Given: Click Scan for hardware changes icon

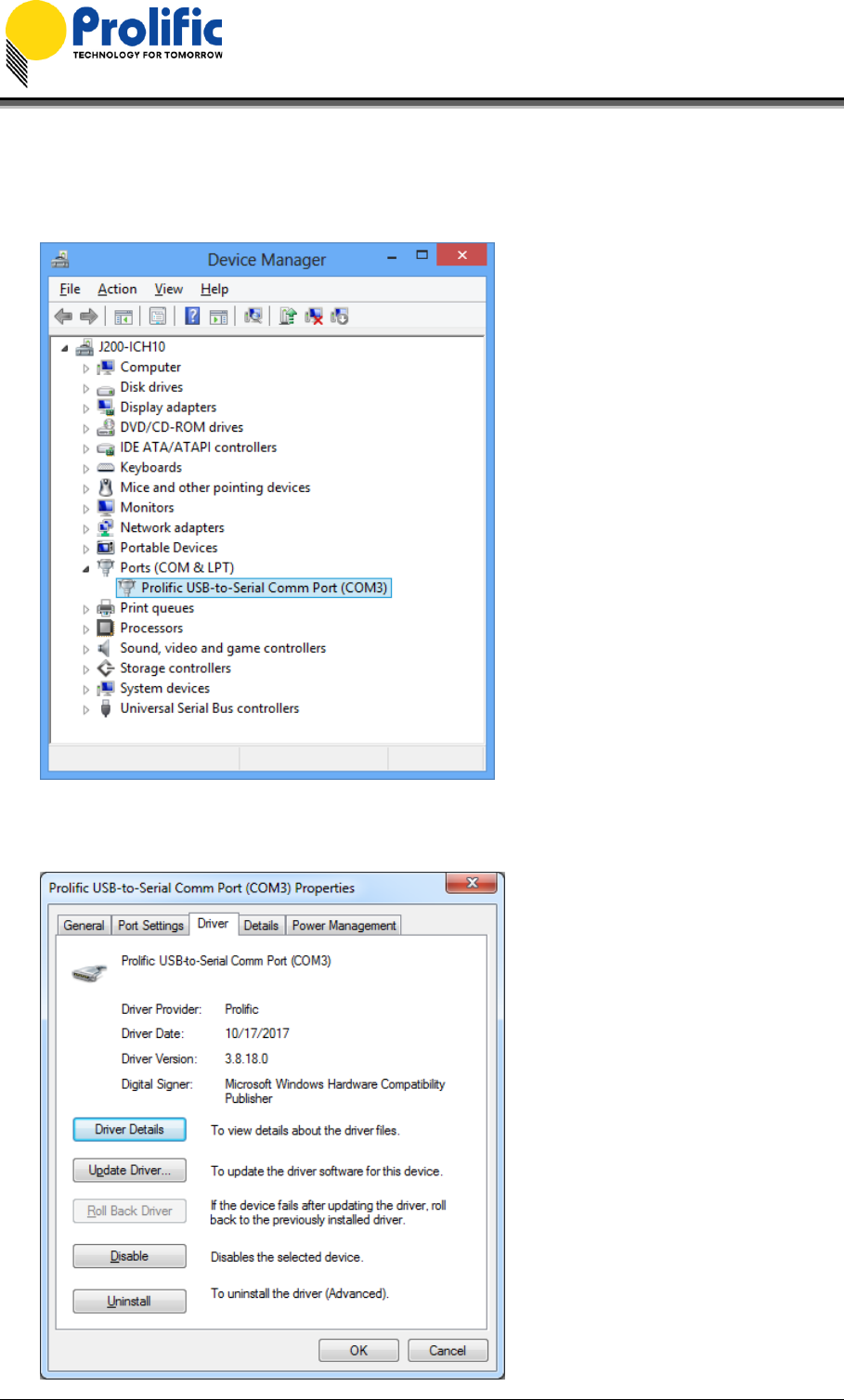Looking at the screenshot, I should pyautogui.click(x=253, y=317).
